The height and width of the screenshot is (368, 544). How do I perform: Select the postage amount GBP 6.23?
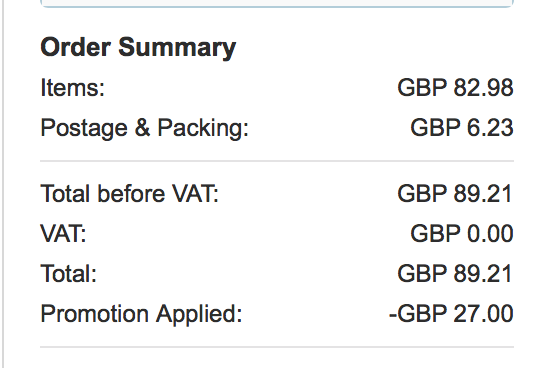(x=462, y=128)
